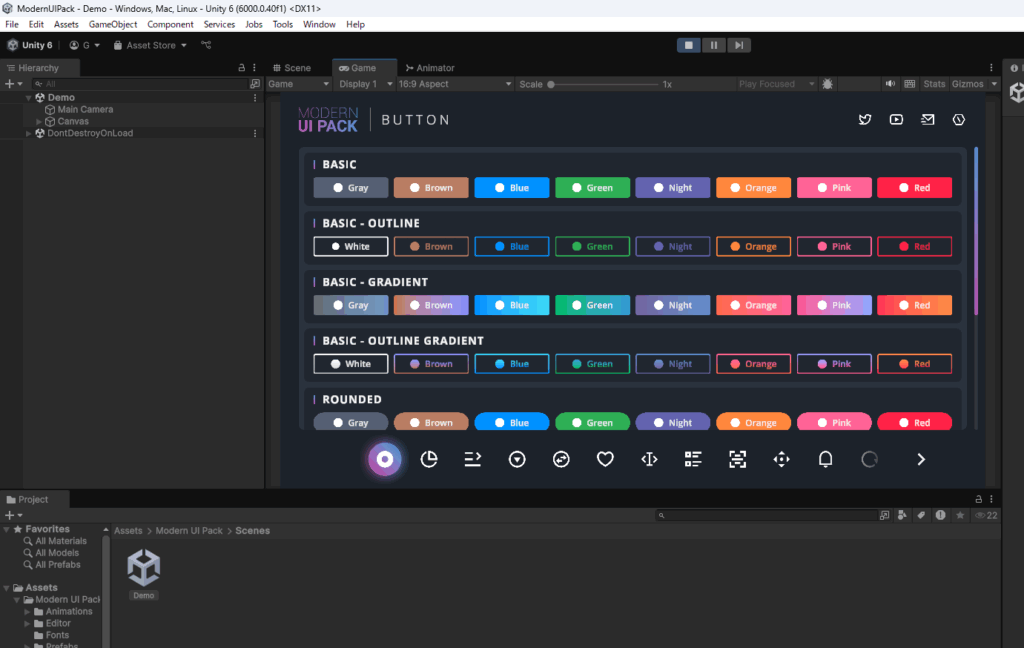This screenshot has height=648, width=1024.
Task: Toggle Stats overlay in the Game view
Action: click(x=934, y=84)
